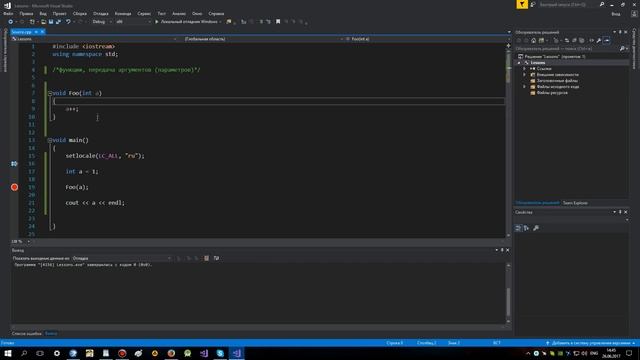Switch to the Список ошибок tab
The width and height of the screenshot is (640, 360).
[27, 334]
